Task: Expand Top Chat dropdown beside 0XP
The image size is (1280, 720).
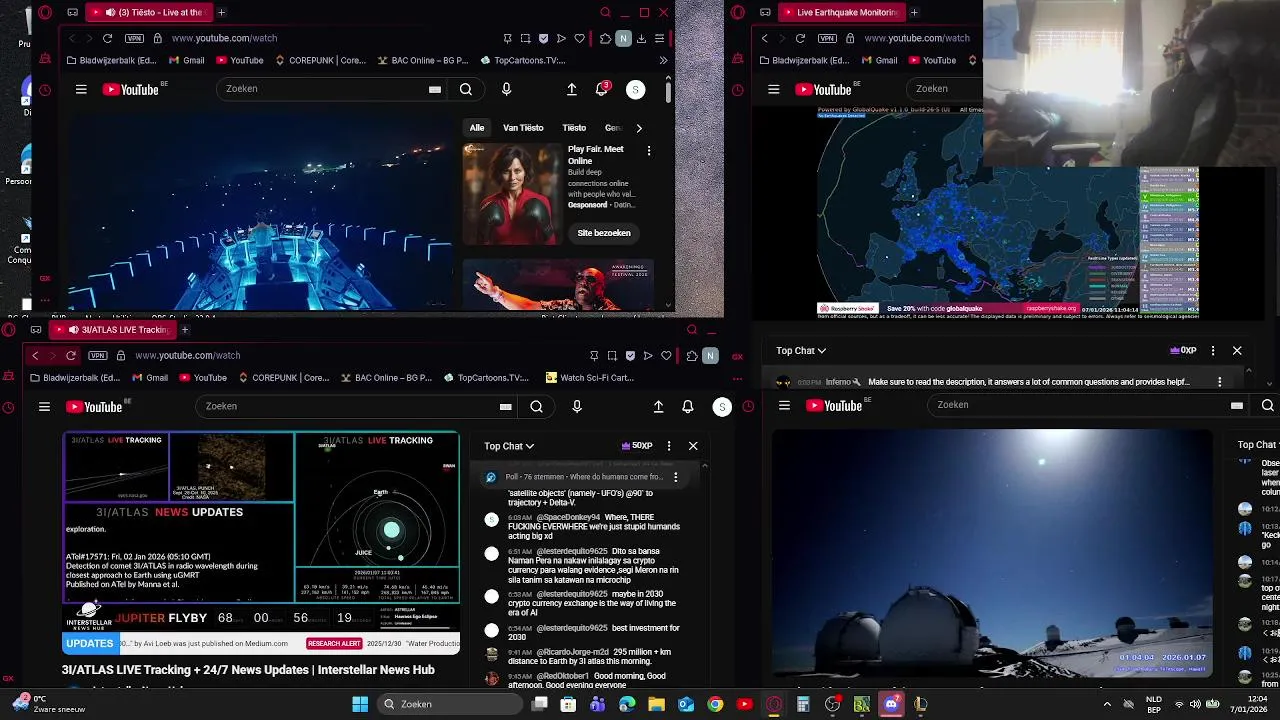Action: click(x=801, y=351)
